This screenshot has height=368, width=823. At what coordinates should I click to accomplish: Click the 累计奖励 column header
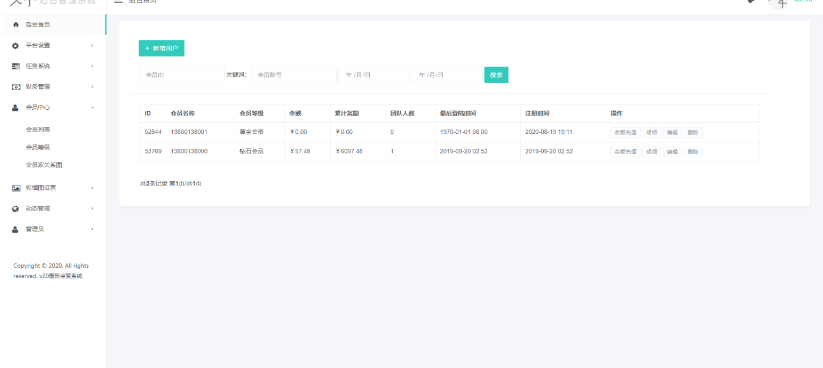(x=347, y=113)
